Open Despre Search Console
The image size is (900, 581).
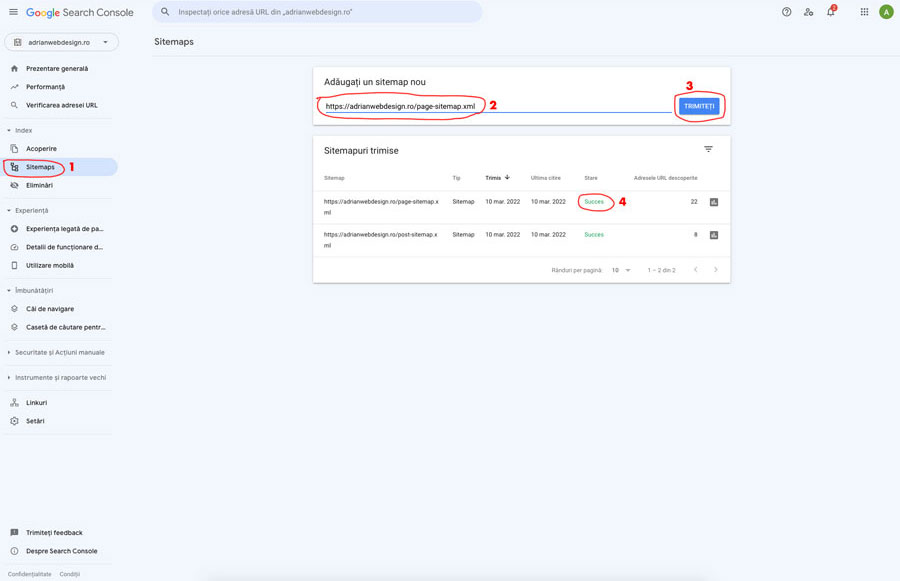click(x=59, y=551)
